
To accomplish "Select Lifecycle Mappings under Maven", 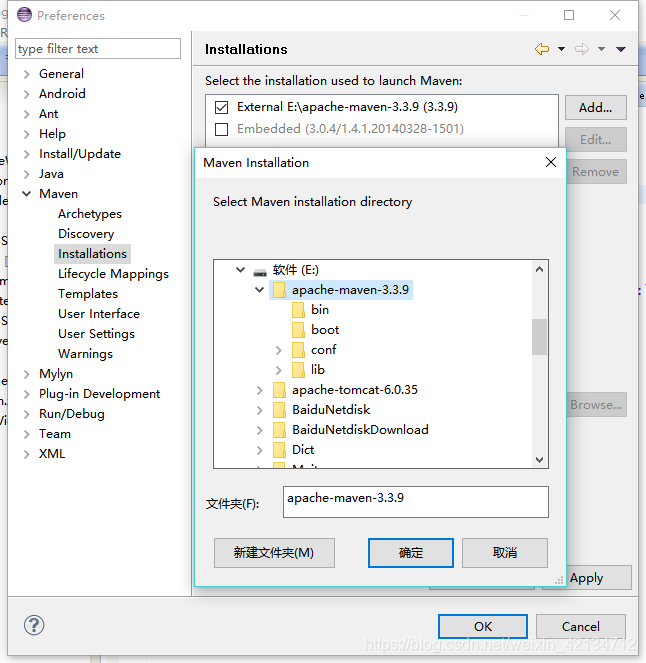I will [x=113, y=274].
